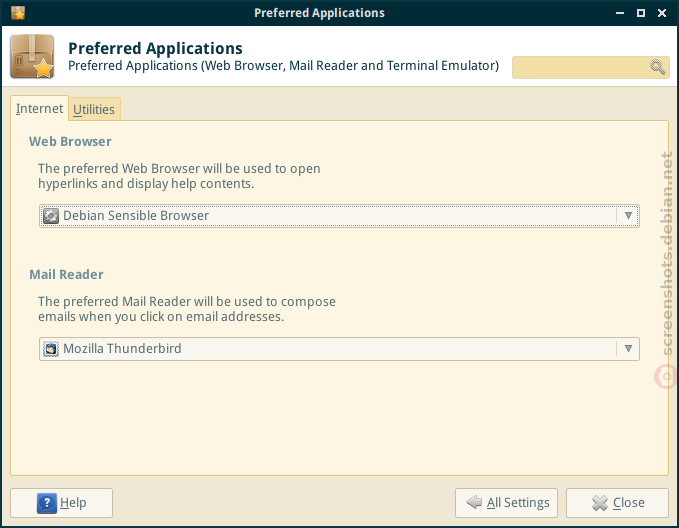
Task: Expand the Mail Reader dropdown arrow
Action: tap(628, 349)
